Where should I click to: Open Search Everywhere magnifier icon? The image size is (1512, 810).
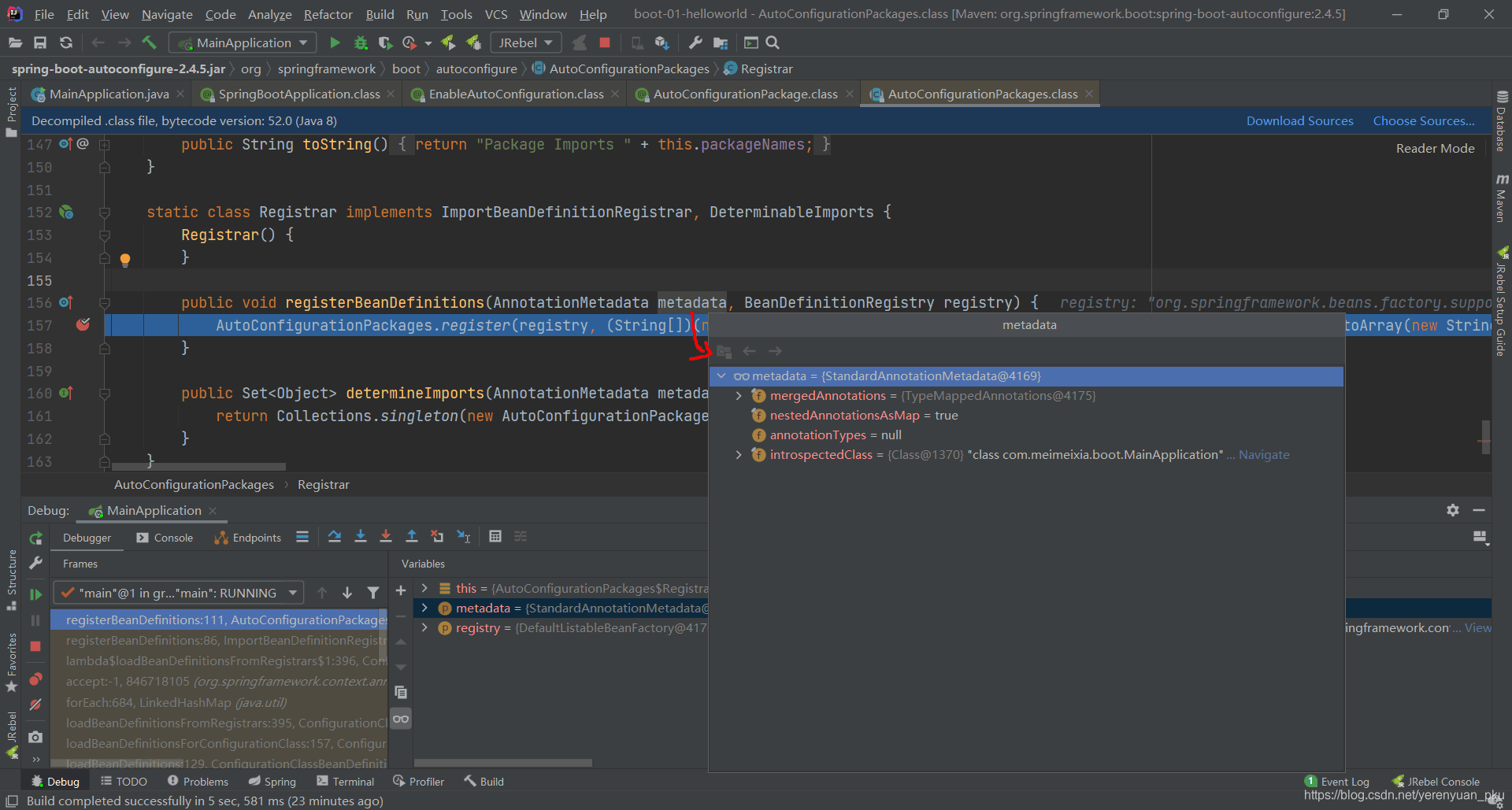click(773, 43)
